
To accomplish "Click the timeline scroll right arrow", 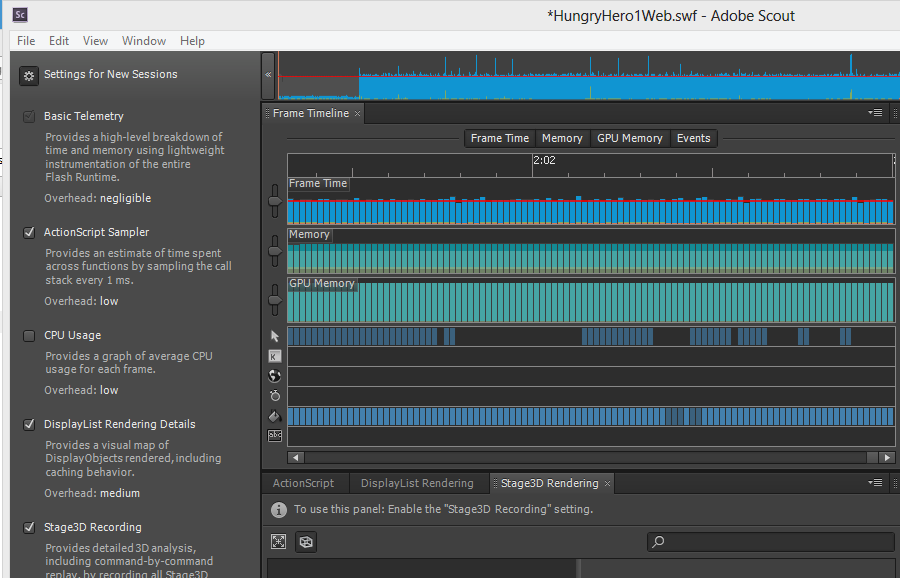I will coord(887,457).
